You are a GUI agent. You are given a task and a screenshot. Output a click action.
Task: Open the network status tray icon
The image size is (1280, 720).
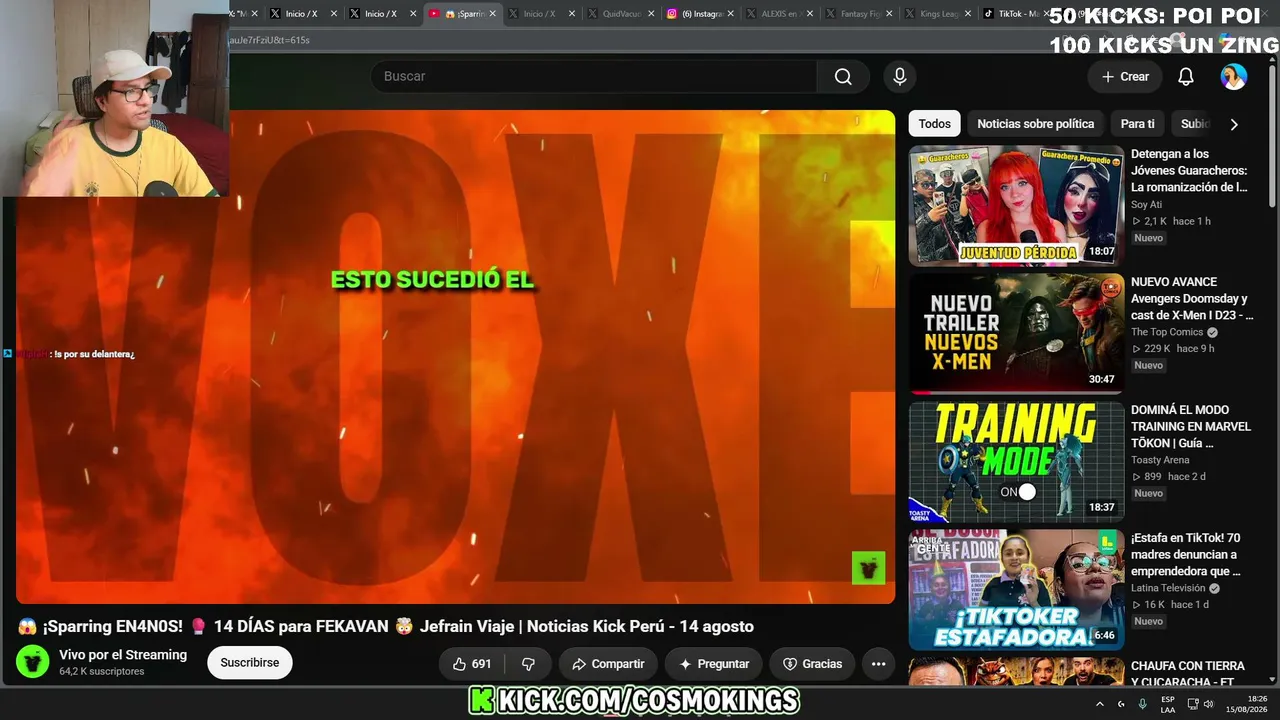[1191, 704]
